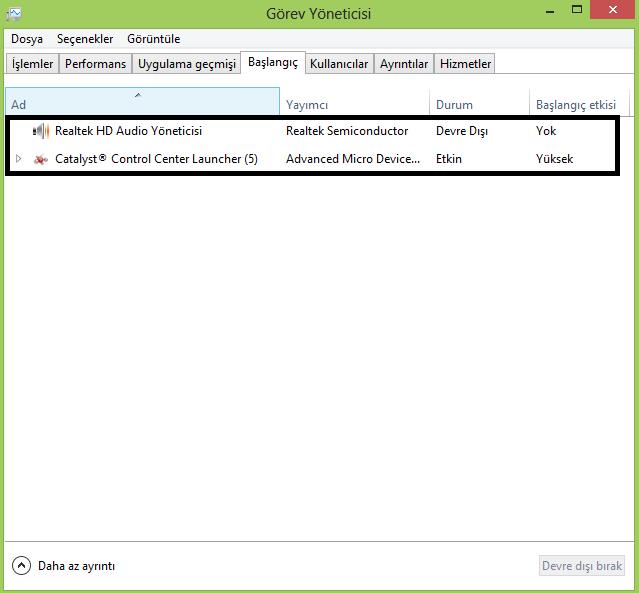
Task: Click the Daha az ayrıntı circle arrow icon
Action: [x=21, y=566]
